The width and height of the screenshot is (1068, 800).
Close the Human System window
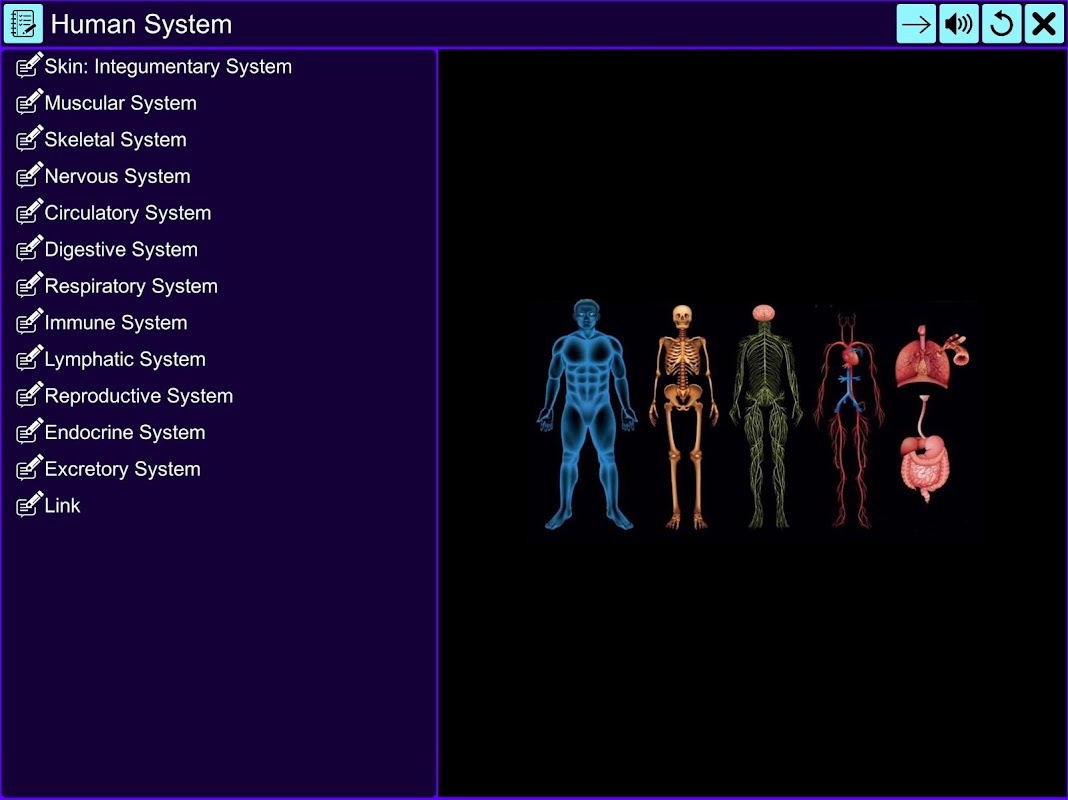click(x=1044, y=24)
